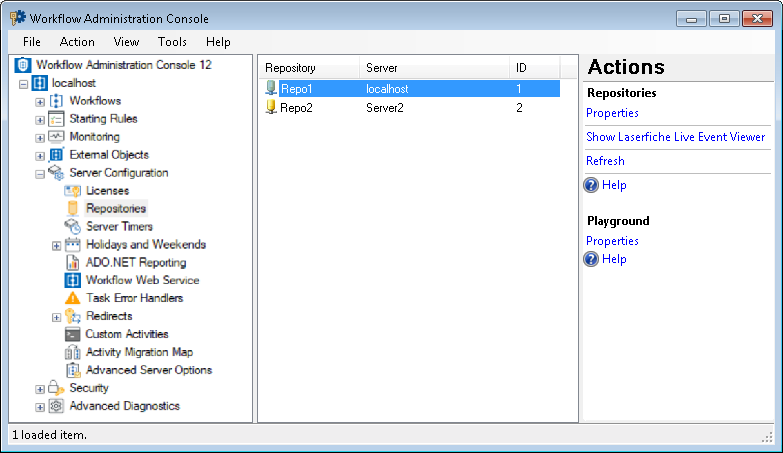The height and width of the screenshot is (453, 783).
Task: Collapse the Server Configuration node
Action: point(40,173)
